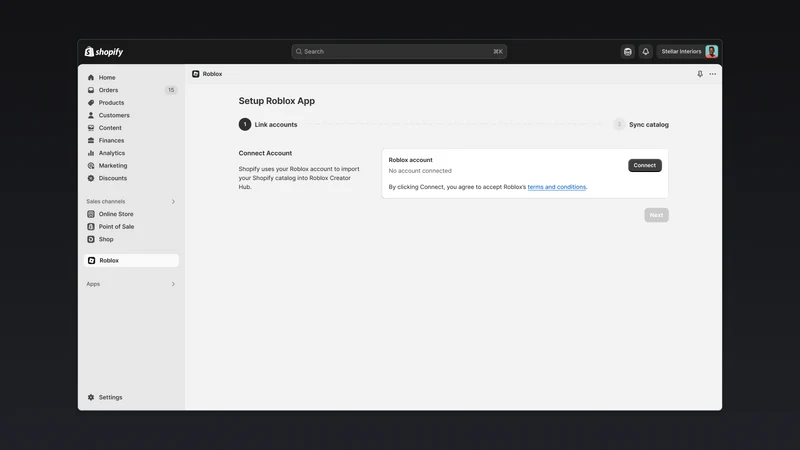The height and width of the screenshot is (450, 800).
Task: Expand the Apps chevron
Action: pyautogui.click(x=173, y=284)
